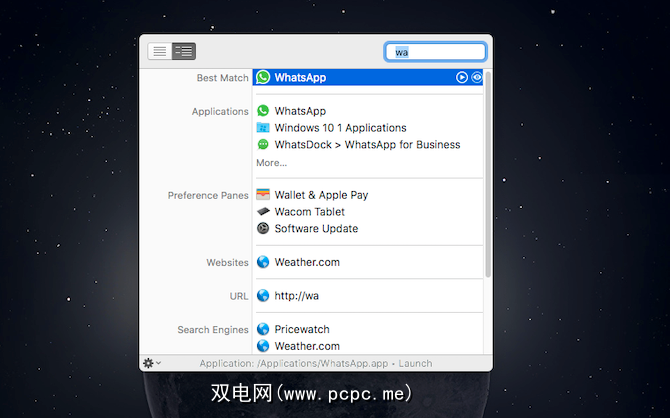Click the WhatsApp icon under Applications
Screen dimensions: 670x418
pyautogui.click(x=263, y=111)
